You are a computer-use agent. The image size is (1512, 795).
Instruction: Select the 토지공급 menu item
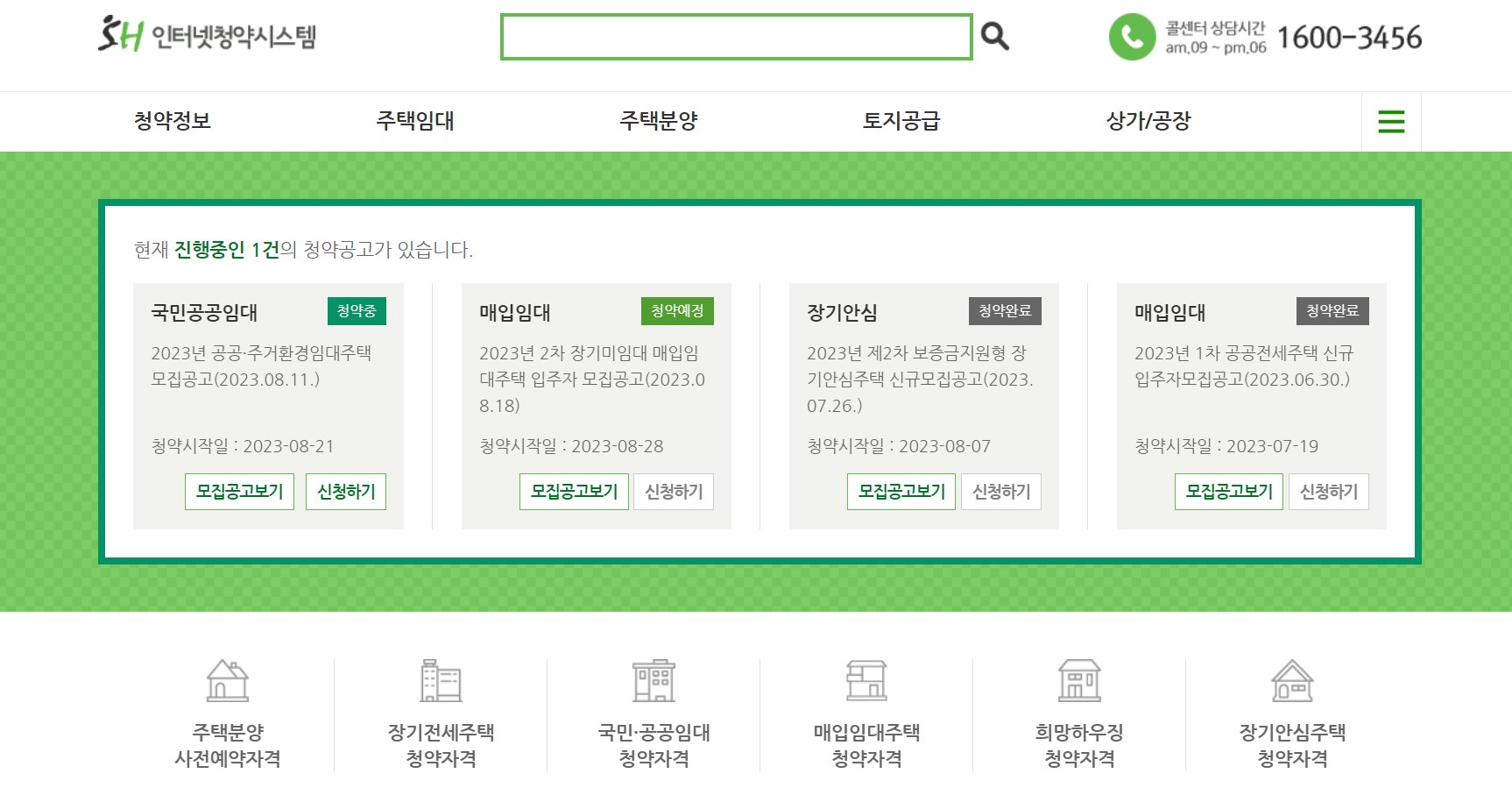(x=902, y=121)
